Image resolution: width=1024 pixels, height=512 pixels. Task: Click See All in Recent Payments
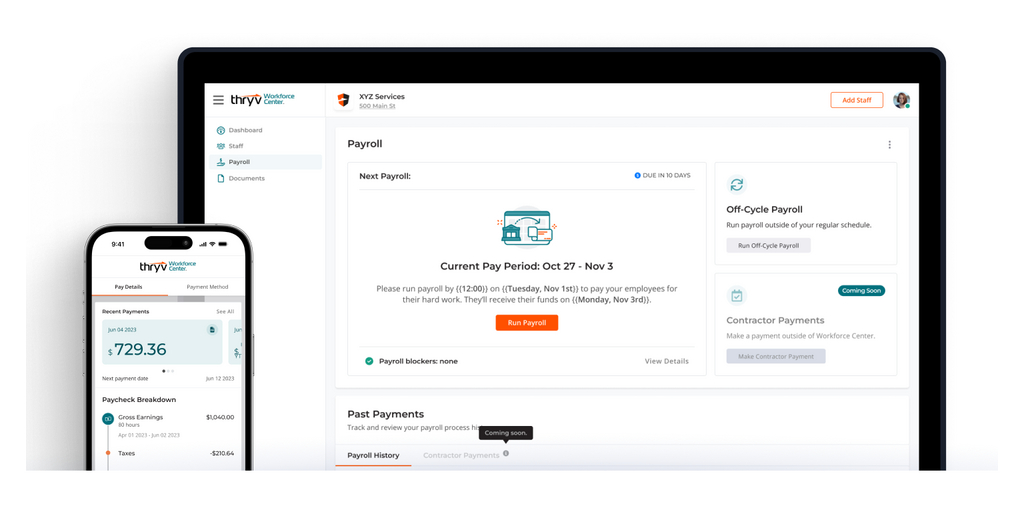click(225, 312)
